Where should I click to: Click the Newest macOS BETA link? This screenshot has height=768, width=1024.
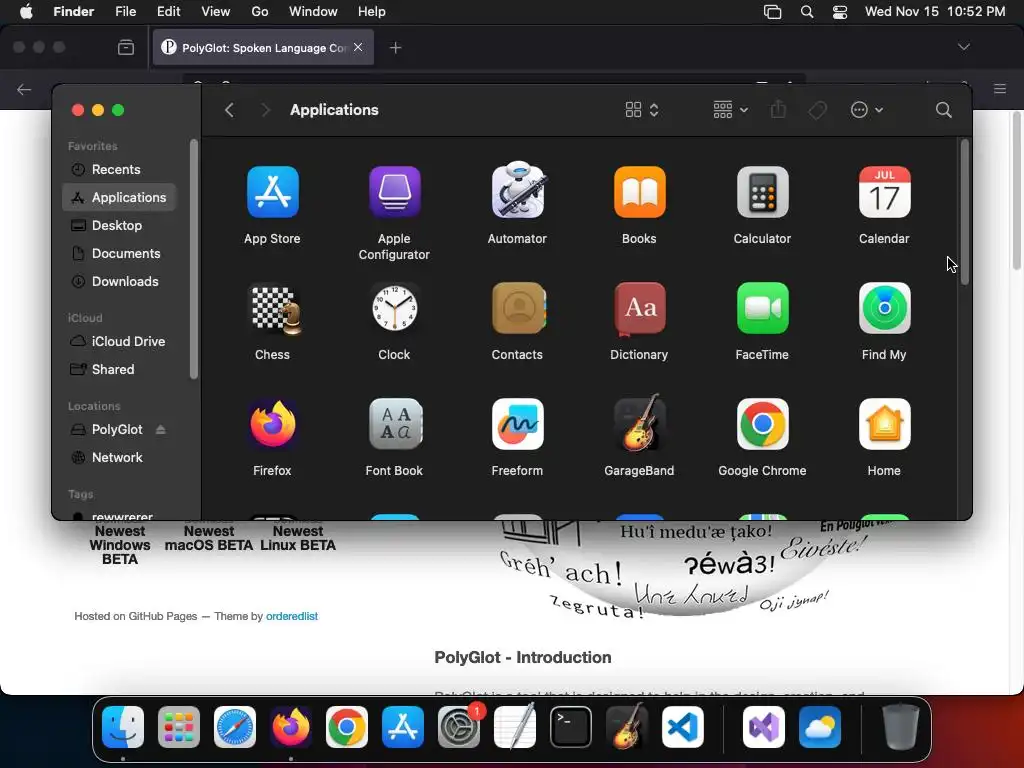click(208, 538)
